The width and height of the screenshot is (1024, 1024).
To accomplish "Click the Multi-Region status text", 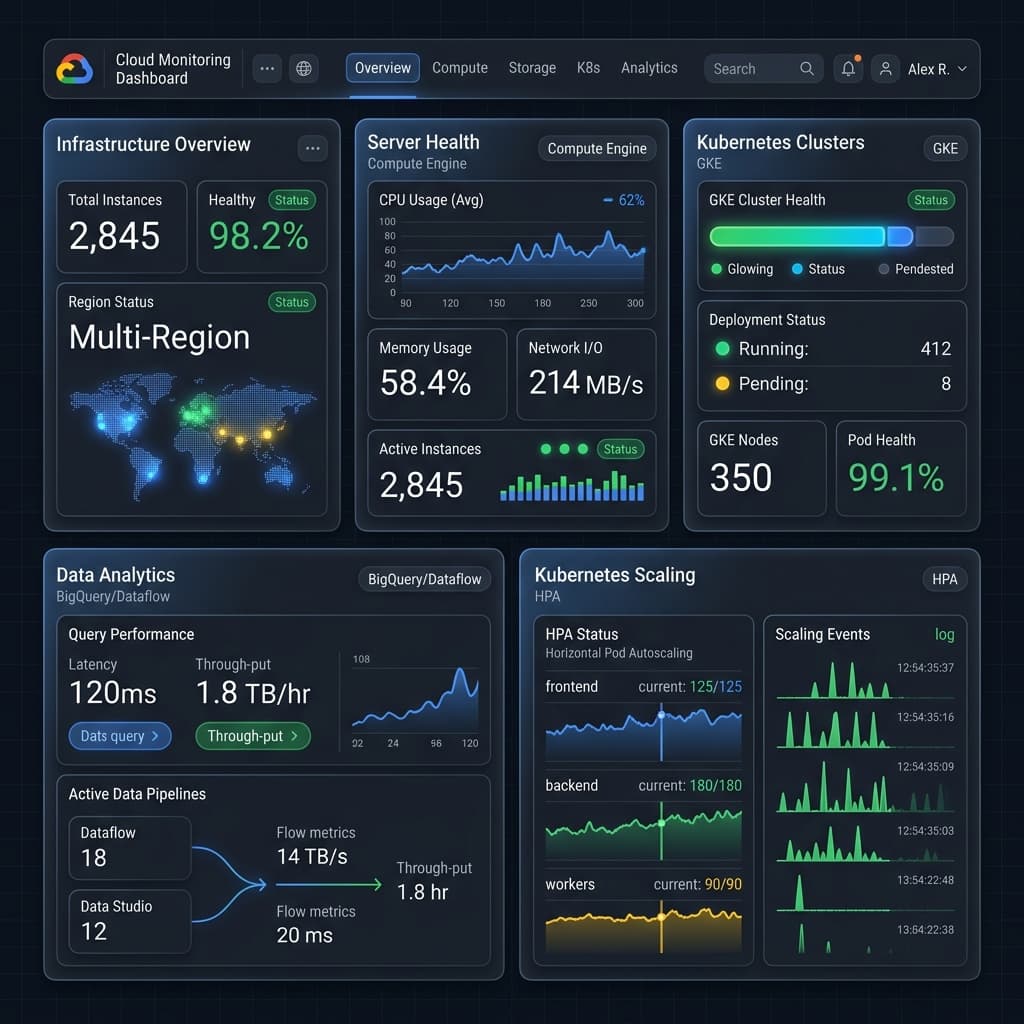I will point(159,337).
